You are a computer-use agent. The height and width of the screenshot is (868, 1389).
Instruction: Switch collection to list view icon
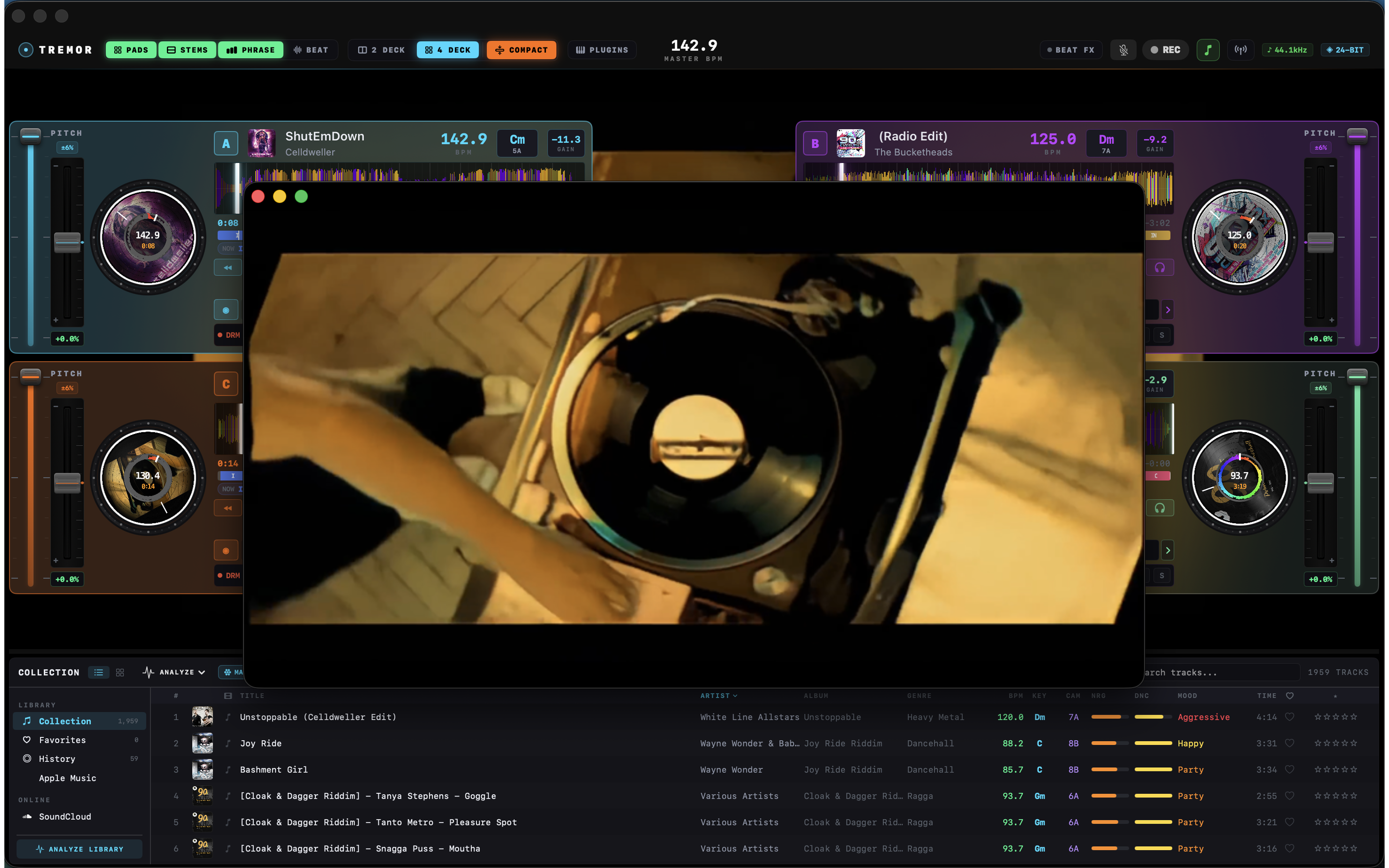pyautogui.click(x=99, y=672)
